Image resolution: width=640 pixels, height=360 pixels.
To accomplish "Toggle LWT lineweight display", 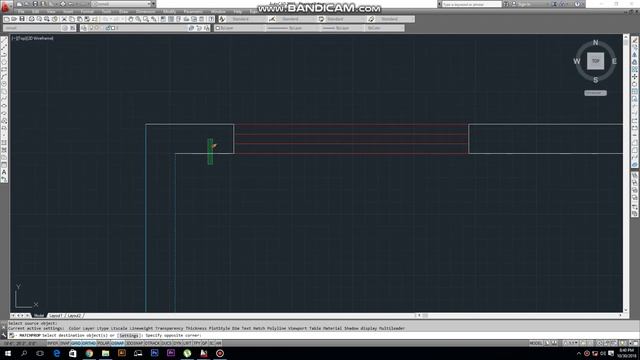I will coord(187,343).
